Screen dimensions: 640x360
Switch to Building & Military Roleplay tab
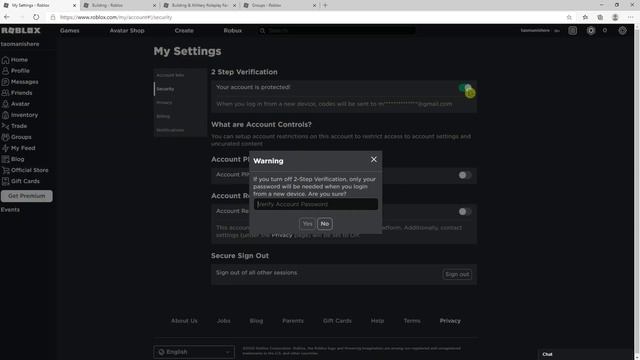[200, 5]
